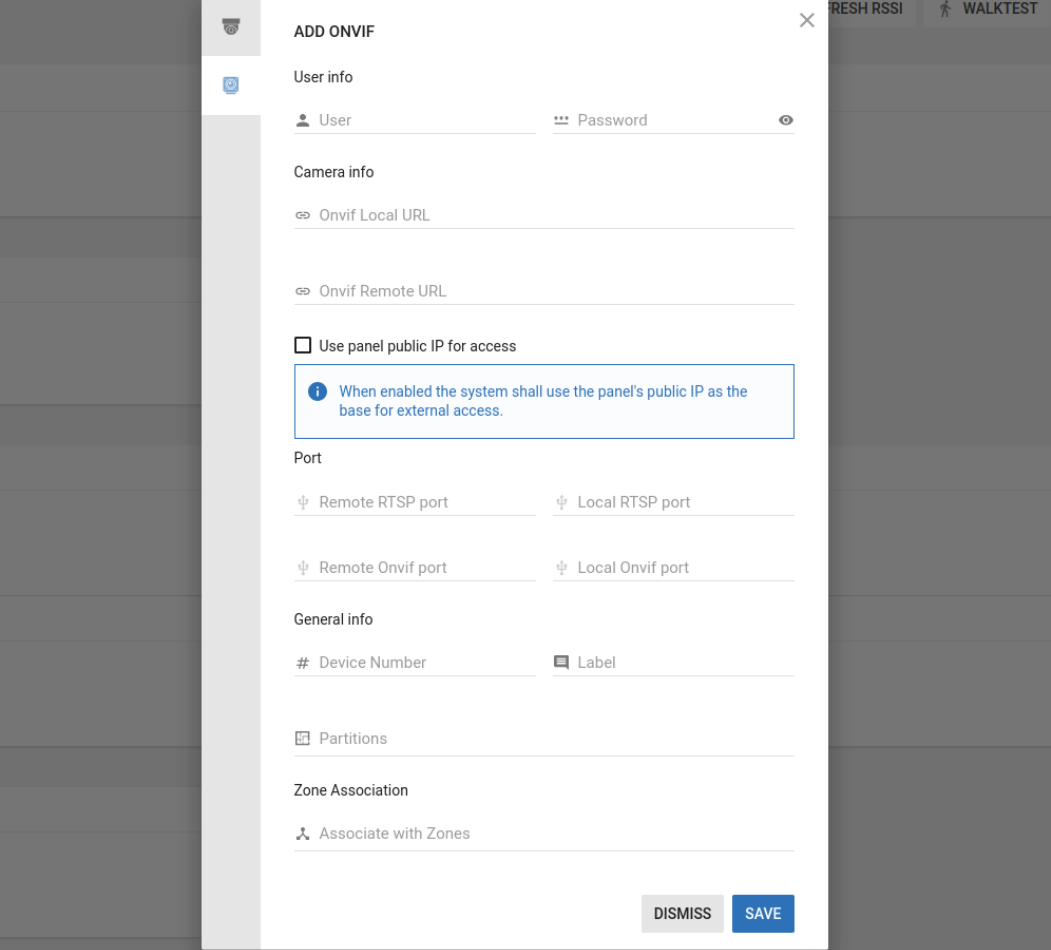This screenshot has width=1051, height=950.
Task: Enable Use panel public IP checkbox
Action: click(303, 346)
